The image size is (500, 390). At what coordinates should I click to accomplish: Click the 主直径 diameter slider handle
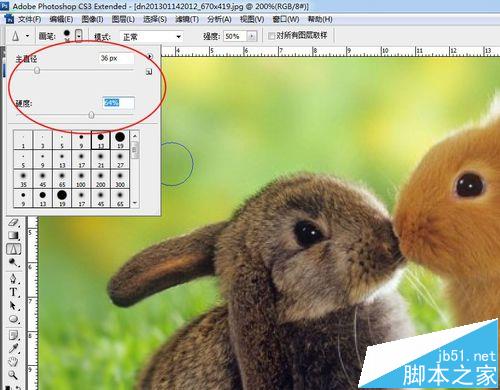37,70
